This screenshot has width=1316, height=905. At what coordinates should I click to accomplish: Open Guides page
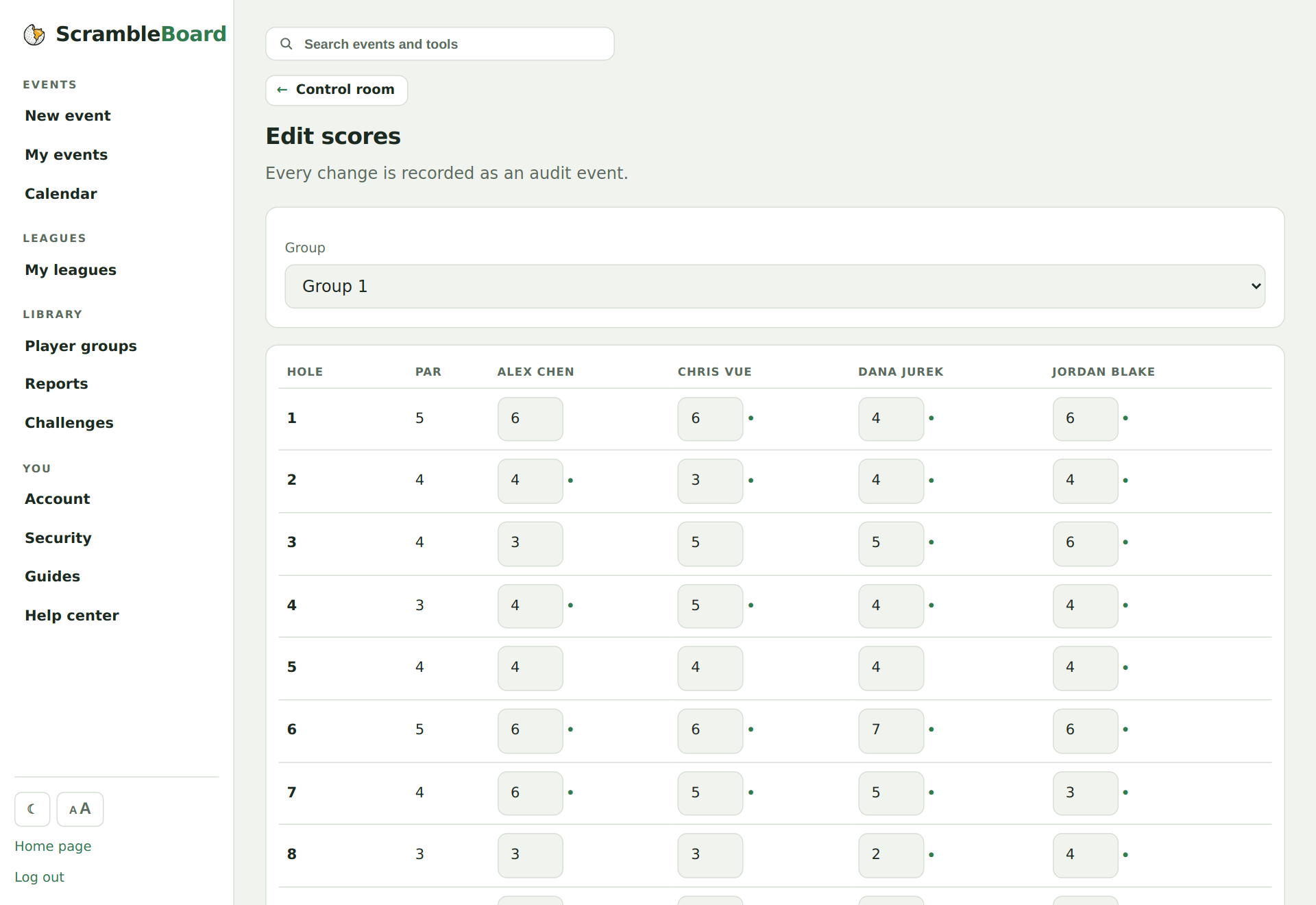[53, 577]
